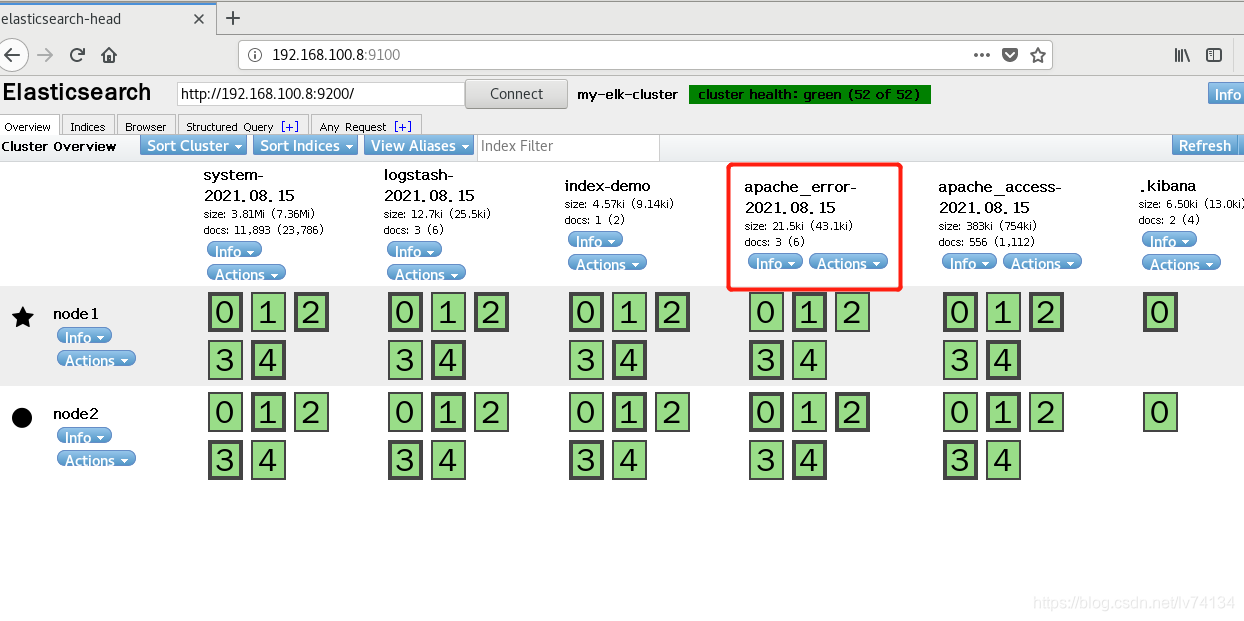Expand Actions menu for apache_access-2021.08.15
Viewport: 1244px width, 621px height.
(1042, 263)
